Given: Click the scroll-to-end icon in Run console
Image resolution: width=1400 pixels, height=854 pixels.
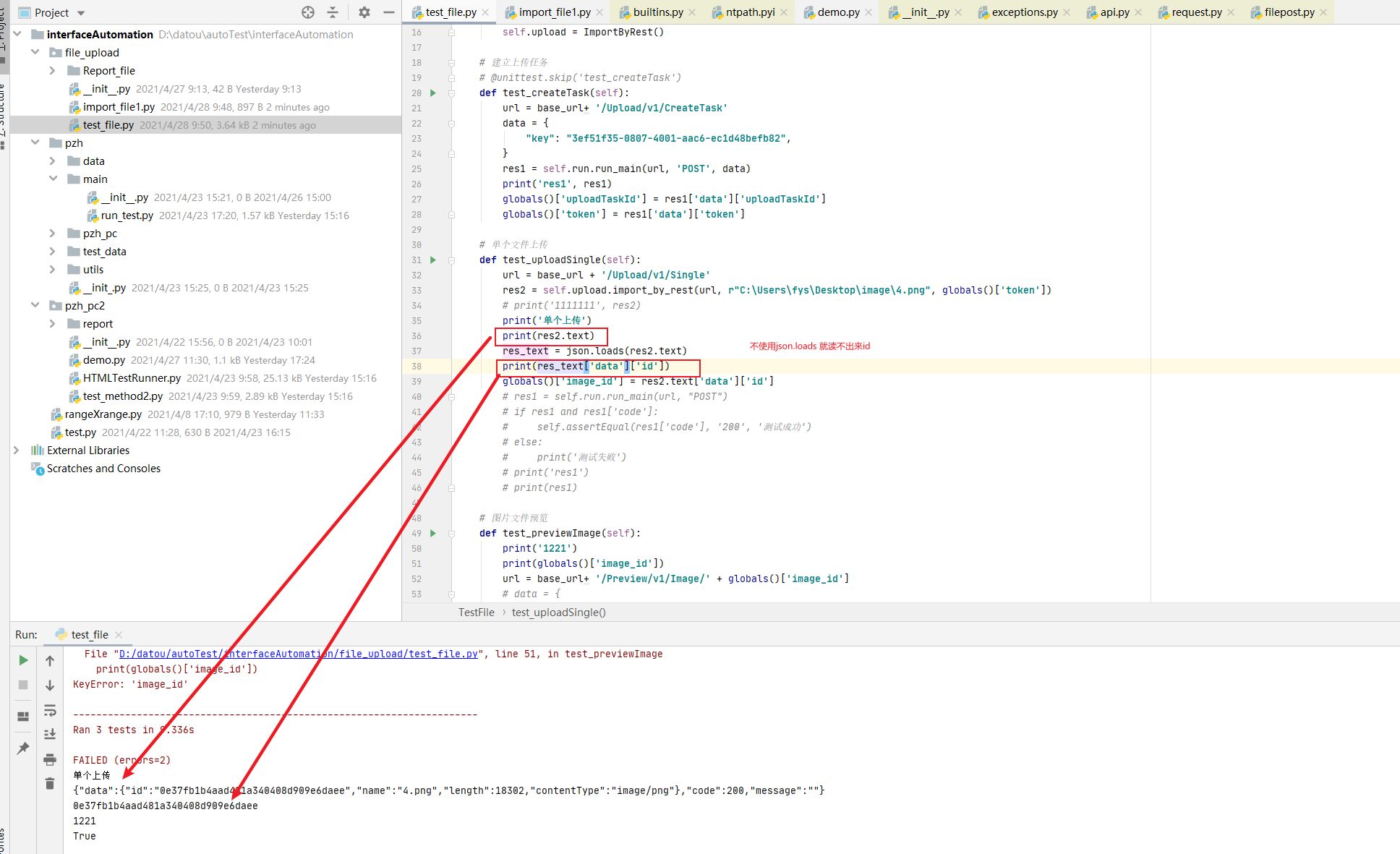Looking at the screenshot, I should tap(49, 733).
